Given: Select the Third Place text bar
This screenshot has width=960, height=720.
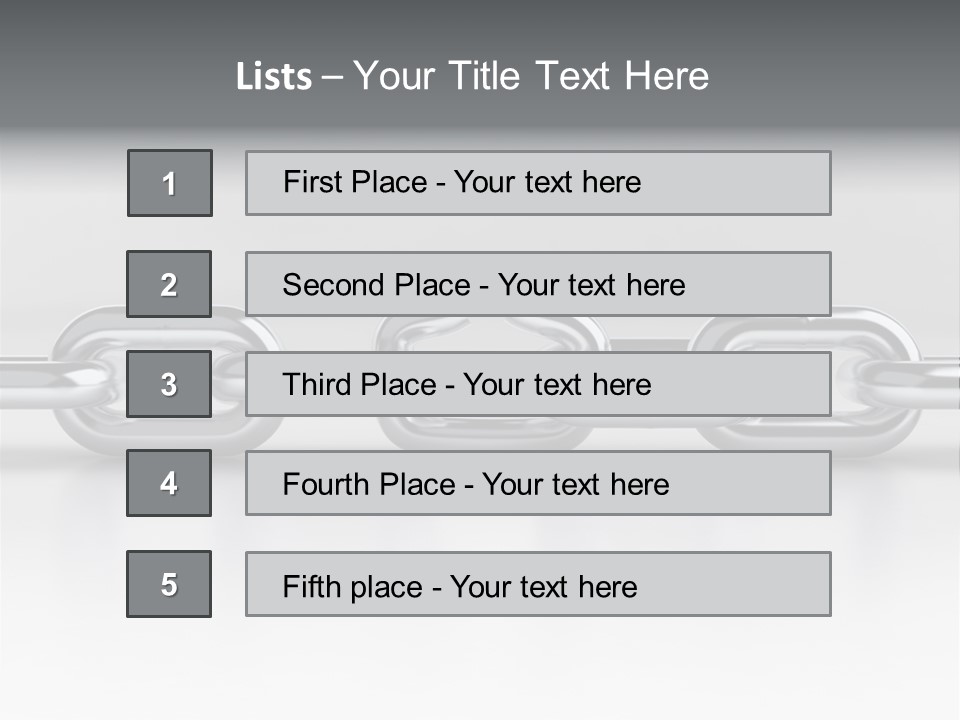Looking at the screenshot, I should pyautogui.click(x=538, y=384).
